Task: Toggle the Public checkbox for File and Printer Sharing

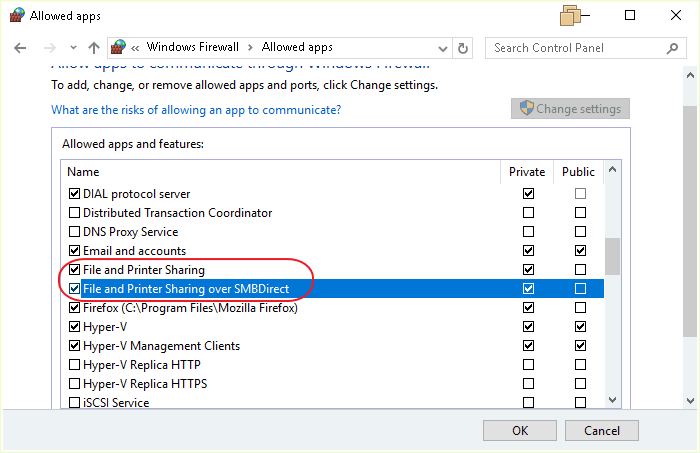Action: (x=580, y=270)
